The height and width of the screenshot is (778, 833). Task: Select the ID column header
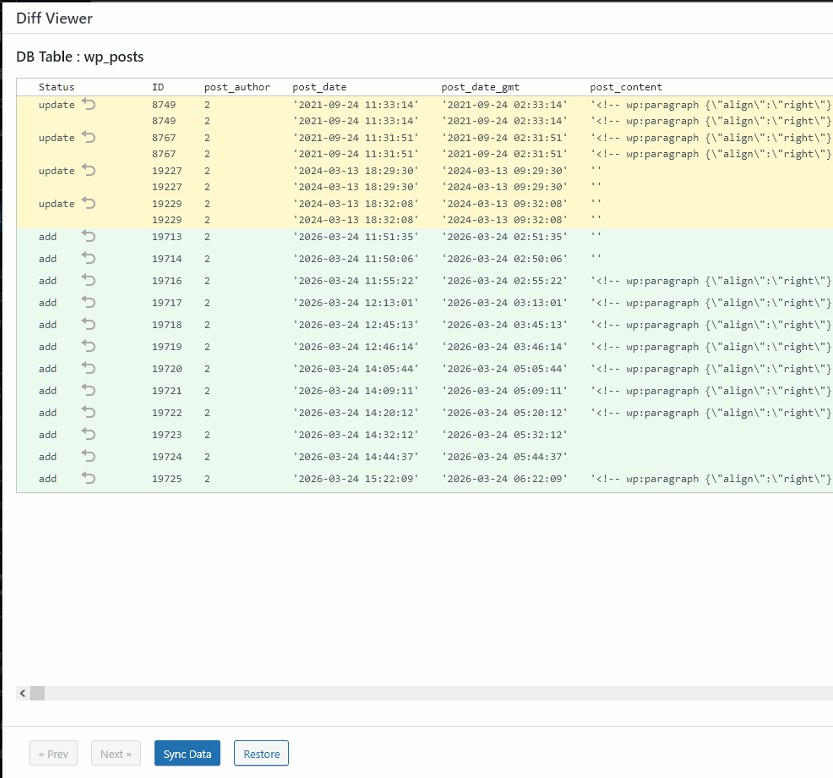click(158, 87)
